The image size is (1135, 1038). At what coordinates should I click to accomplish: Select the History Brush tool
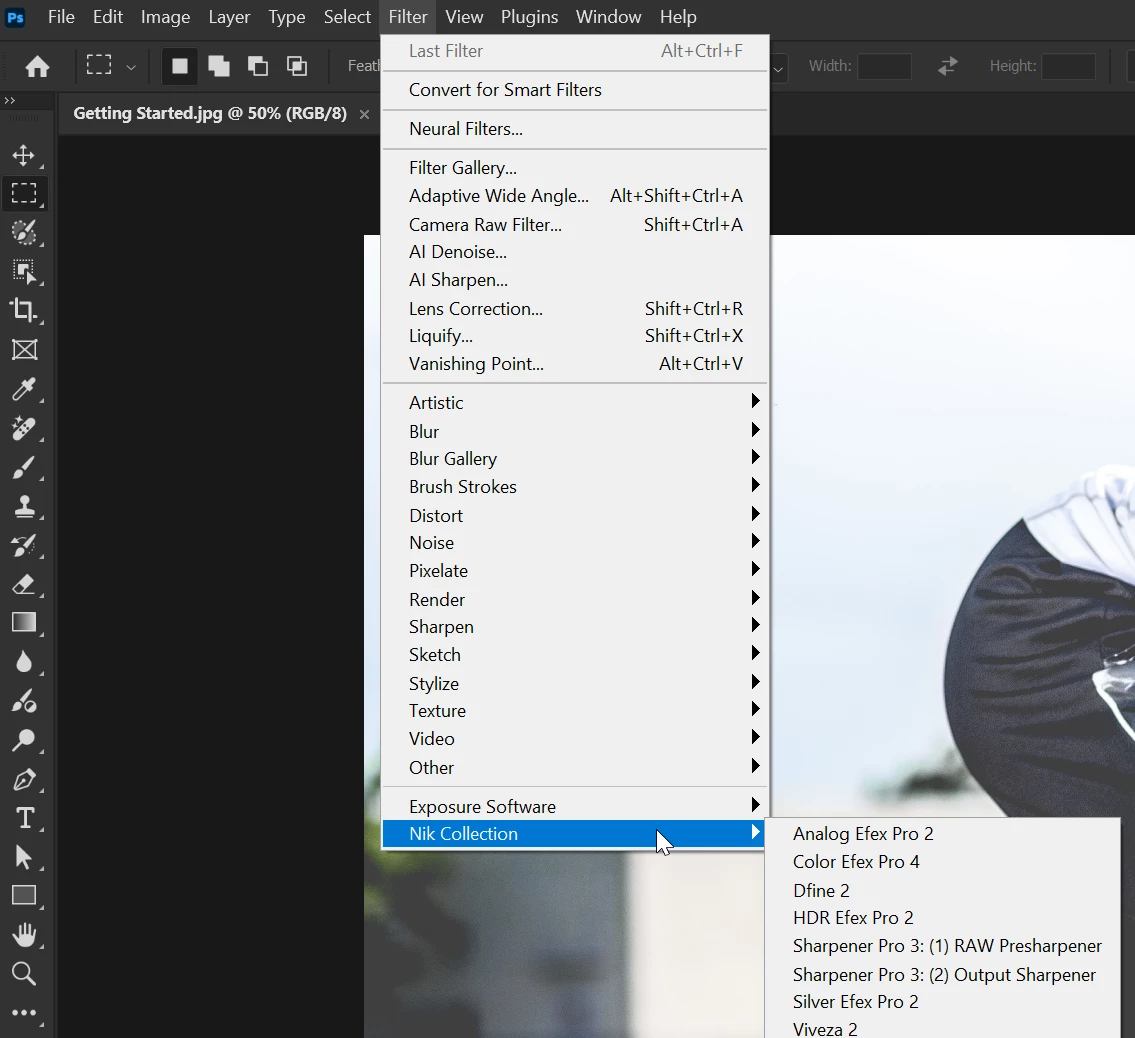(x=24, y=546)
